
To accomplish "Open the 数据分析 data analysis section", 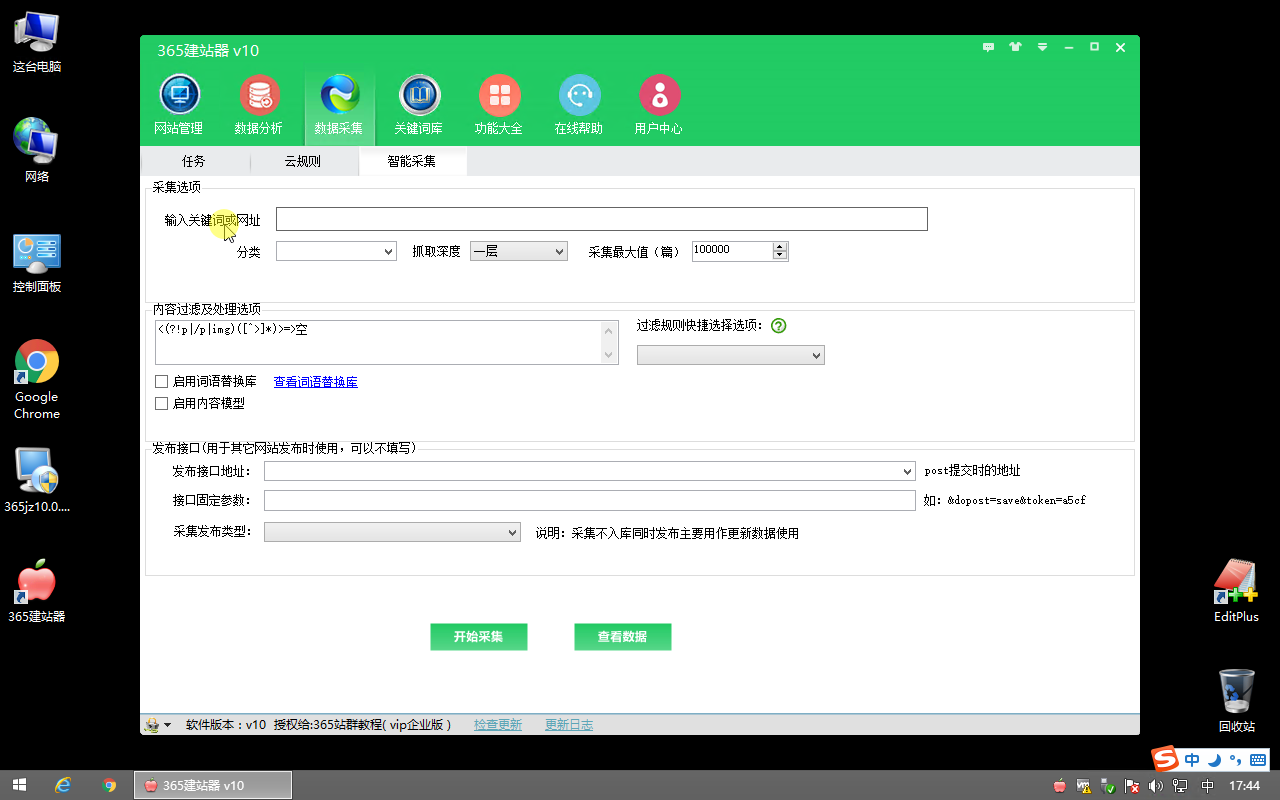I will pyautogui.click(x=259, y=105).
